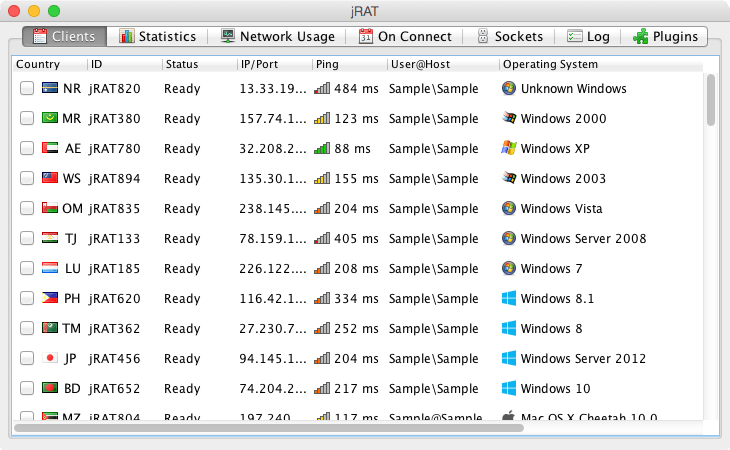Click the Philippines flag icon in PH row
This screenshot has height=450, width=730.
pos(50,299)
